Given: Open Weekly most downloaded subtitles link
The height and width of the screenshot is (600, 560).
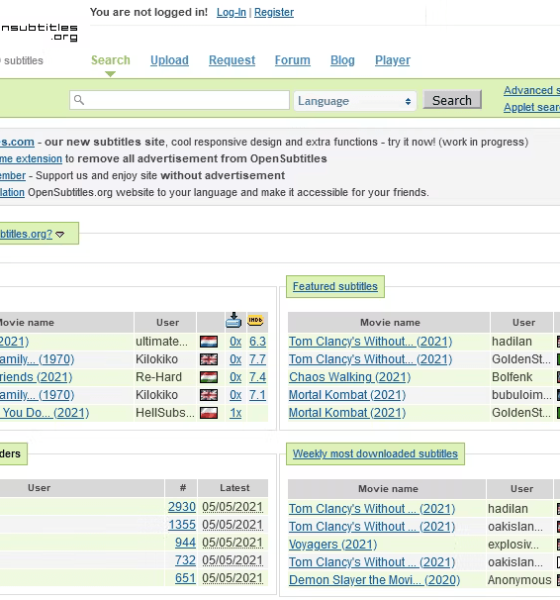Looking at the screenshot, I should point(375,454).
